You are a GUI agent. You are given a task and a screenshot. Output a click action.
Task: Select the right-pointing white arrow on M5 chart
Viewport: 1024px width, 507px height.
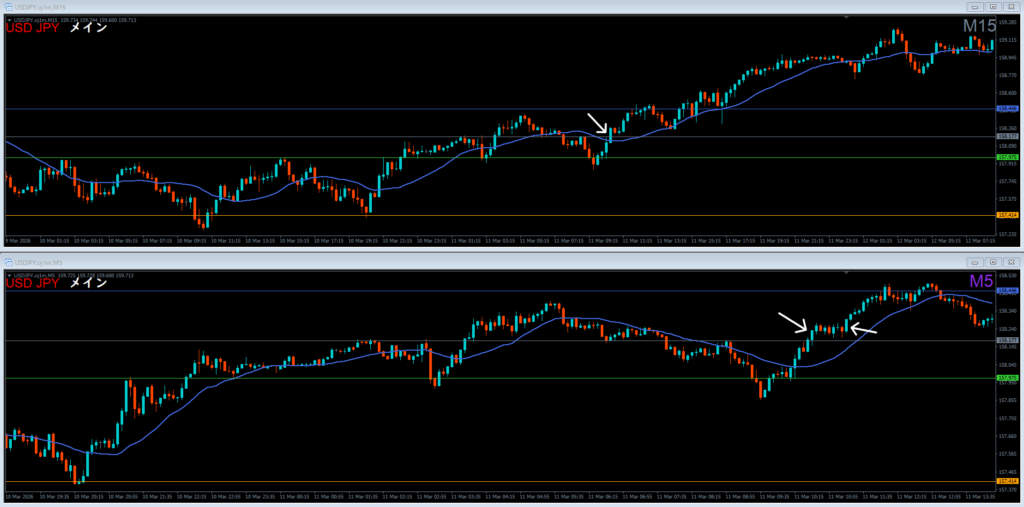click(x=792, y=322)
